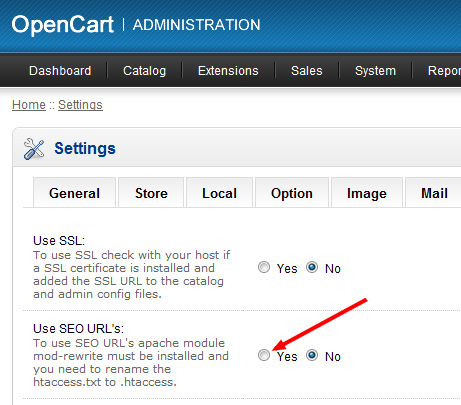Open the Reports menu

tap(444, 71)
